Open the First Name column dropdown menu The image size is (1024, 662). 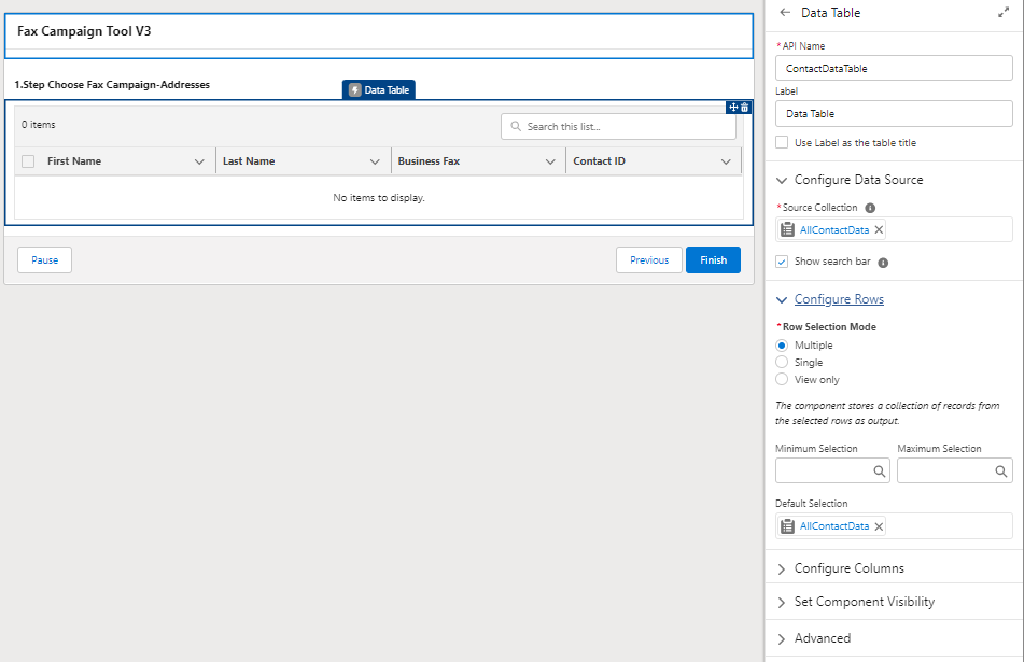(199, 162)
